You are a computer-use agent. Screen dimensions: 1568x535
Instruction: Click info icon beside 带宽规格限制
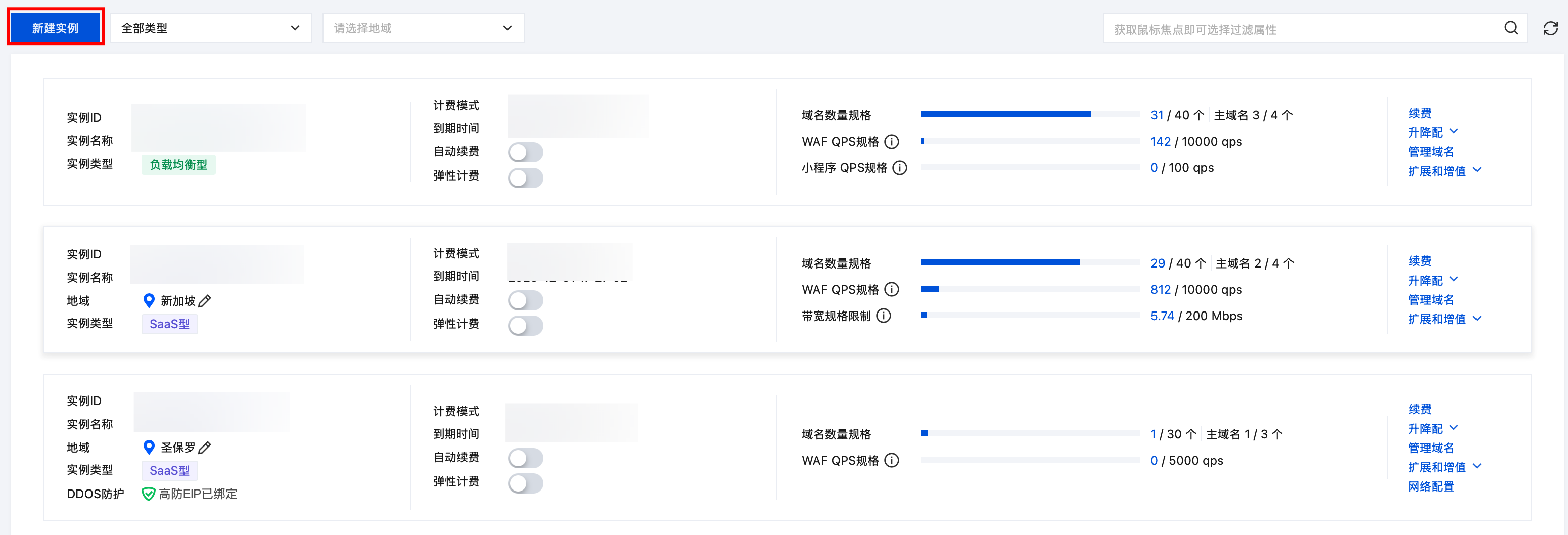tap(883, 316)
